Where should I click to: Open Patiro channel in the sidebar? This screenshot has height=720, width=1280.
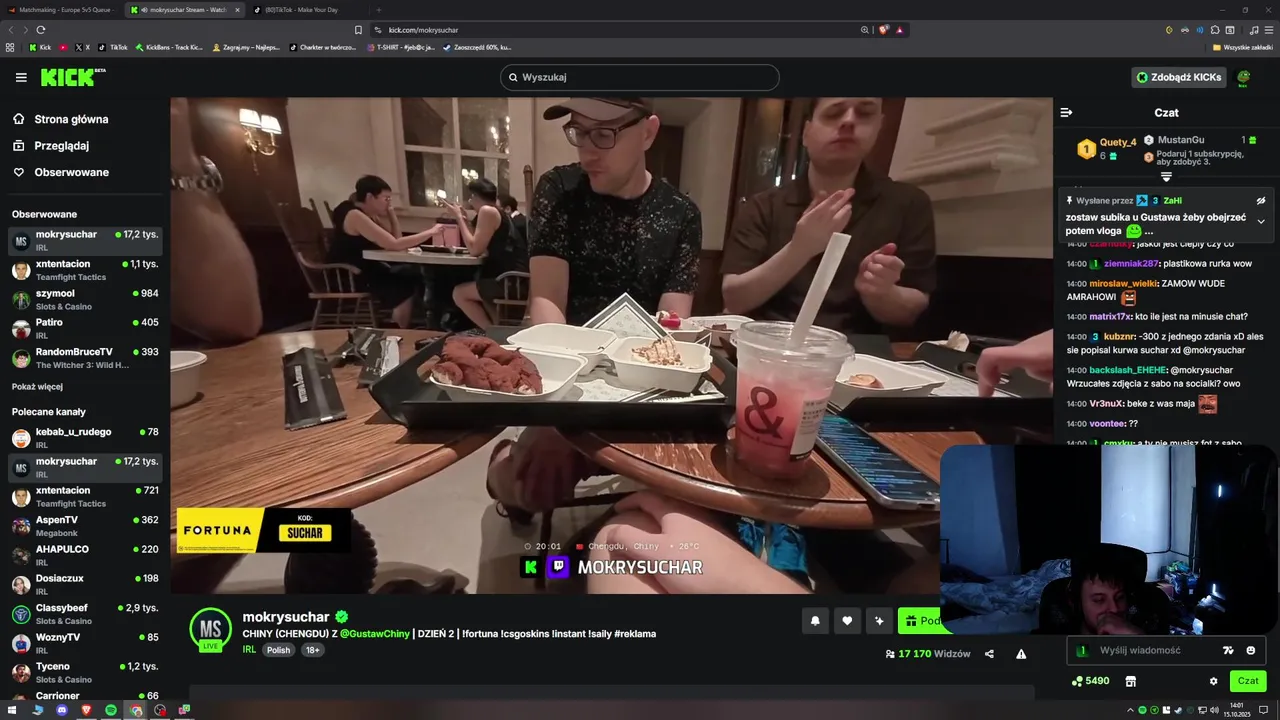[x=85, y=328]
